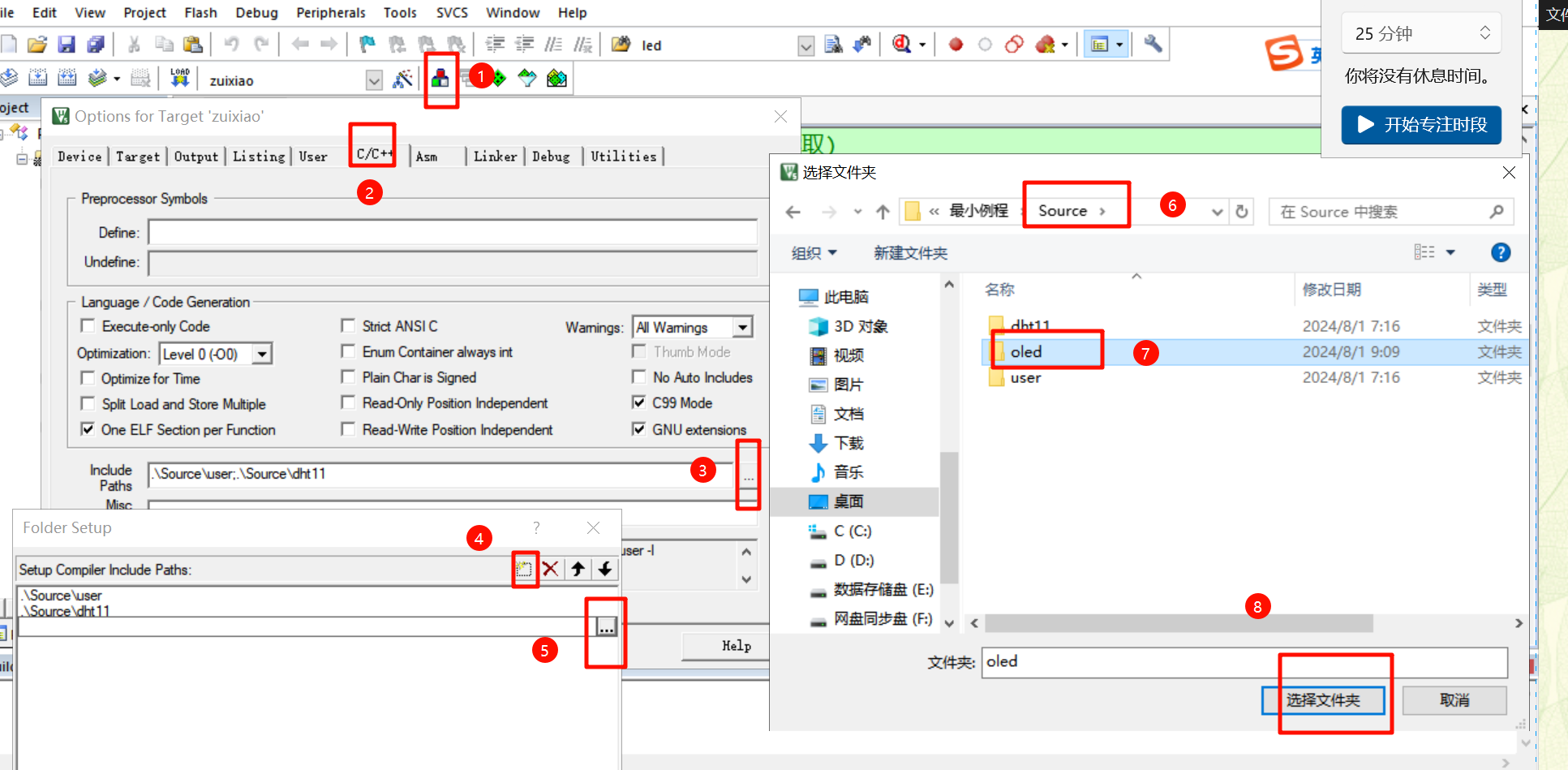This screenshot has height=770, width=1568.
Task: Open Configuration via the wrench icon
Action: coord(1153,44)
